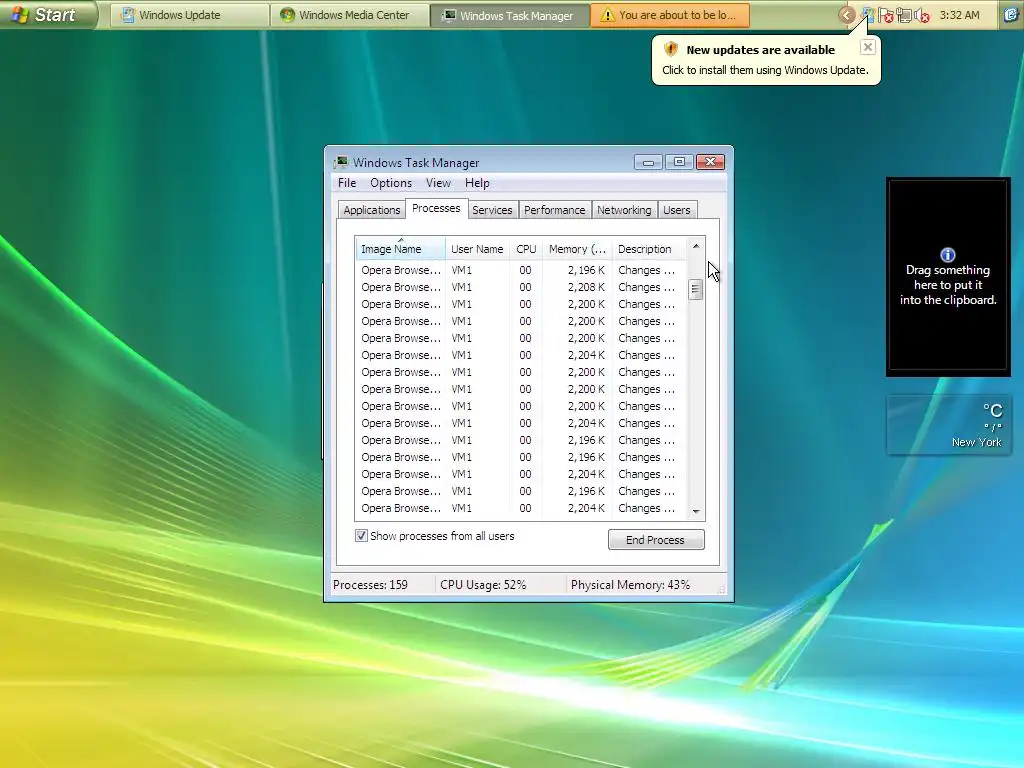Click the process list scroll down arrow

[x=696, y=511]
